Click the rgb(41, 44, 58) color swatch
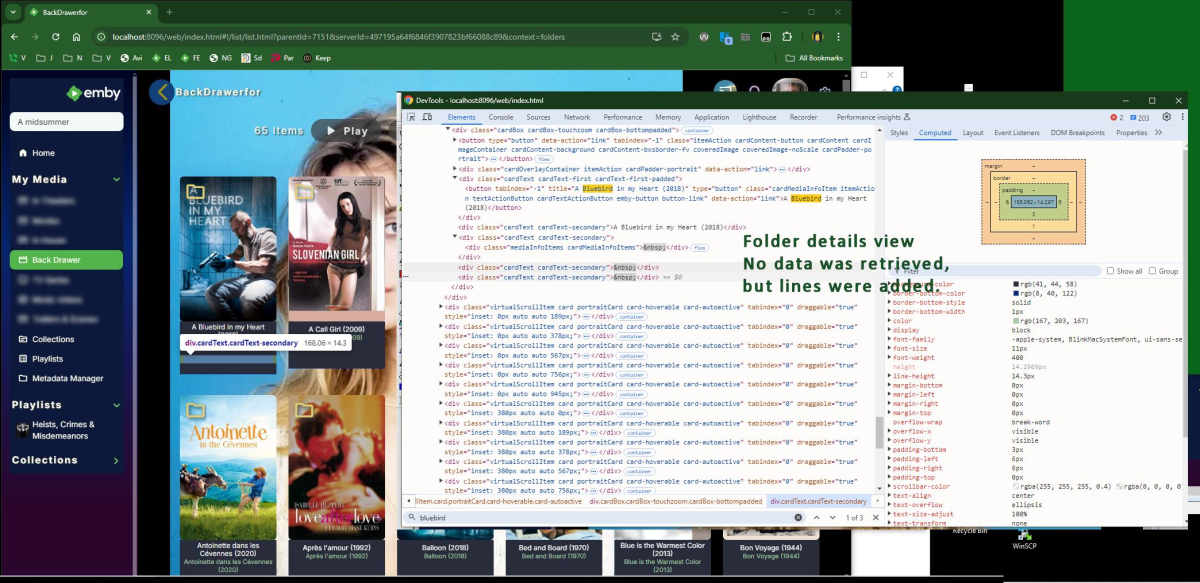This screenshot has width=1200, height=583. pyautogui.click(x=1015, y=283)
